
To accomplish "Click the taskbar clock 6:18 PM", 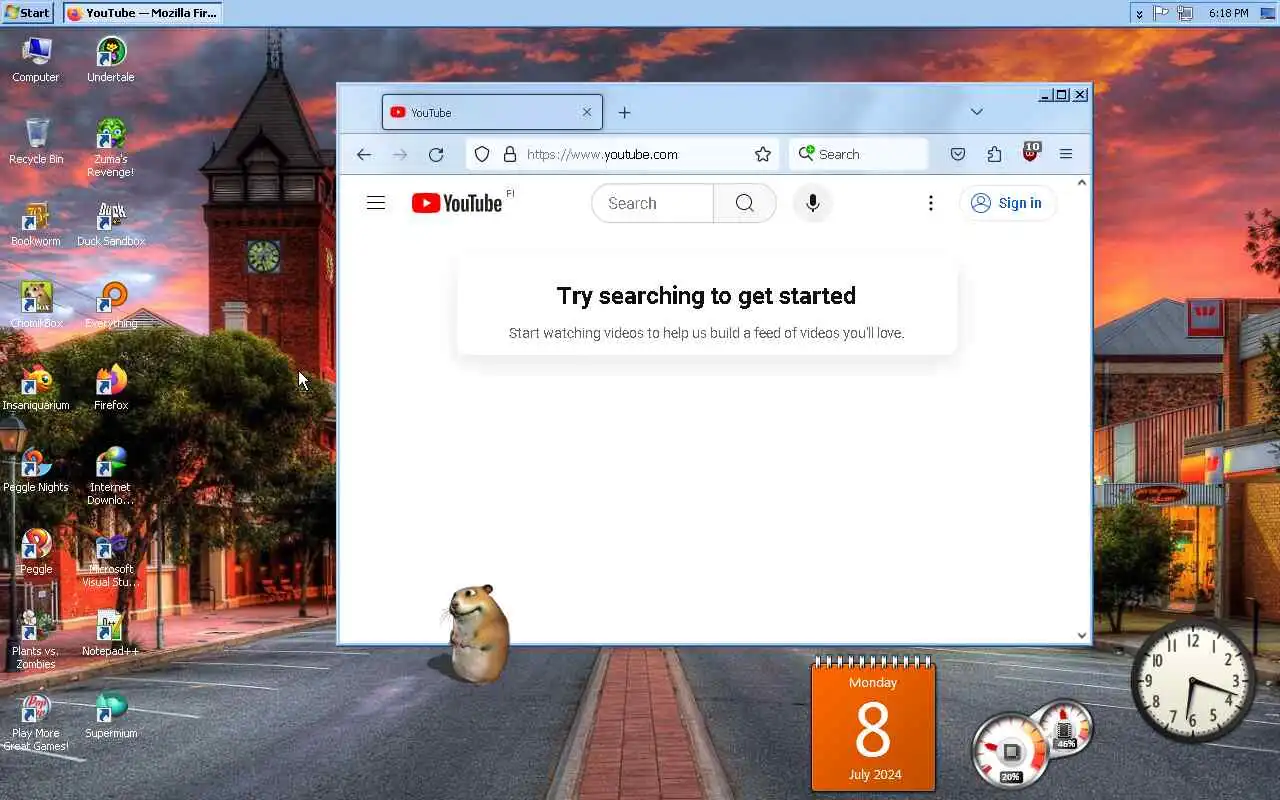I will 1228,13.
